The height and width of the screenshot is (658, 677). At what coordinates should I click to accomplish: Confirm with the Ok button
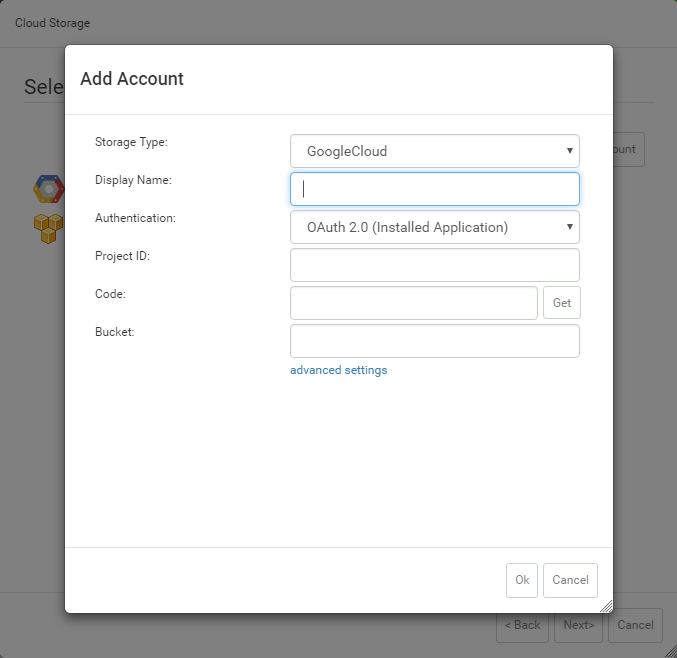(521, 580)
